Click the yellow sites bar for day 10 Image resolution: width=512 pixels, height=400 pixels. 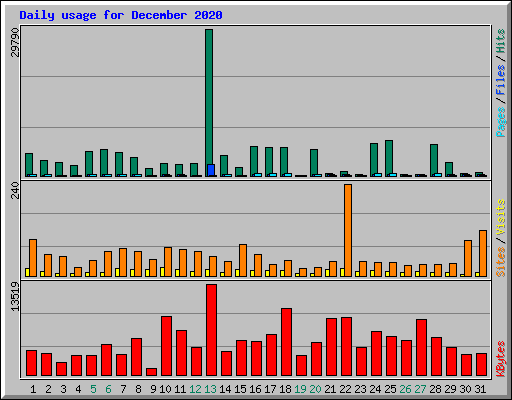click(162, 272)
